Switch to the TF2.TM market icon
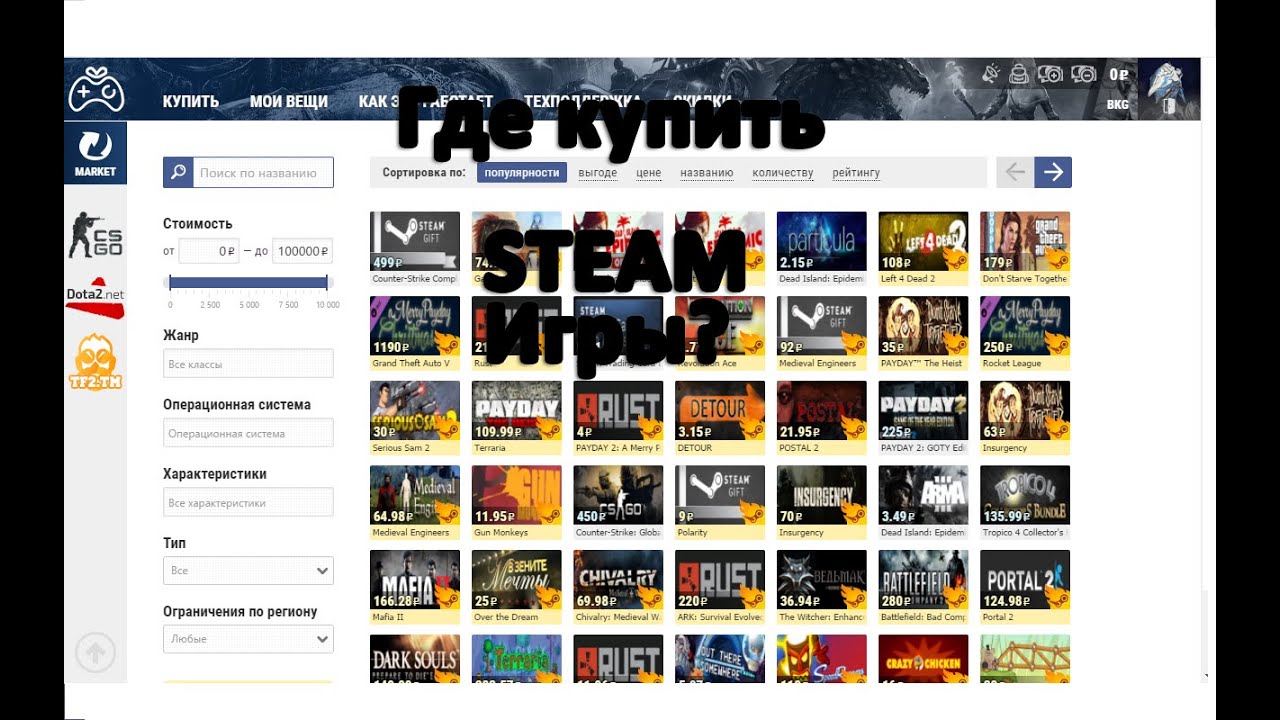This screenshot has width=1280, height=720. [95, 362]
